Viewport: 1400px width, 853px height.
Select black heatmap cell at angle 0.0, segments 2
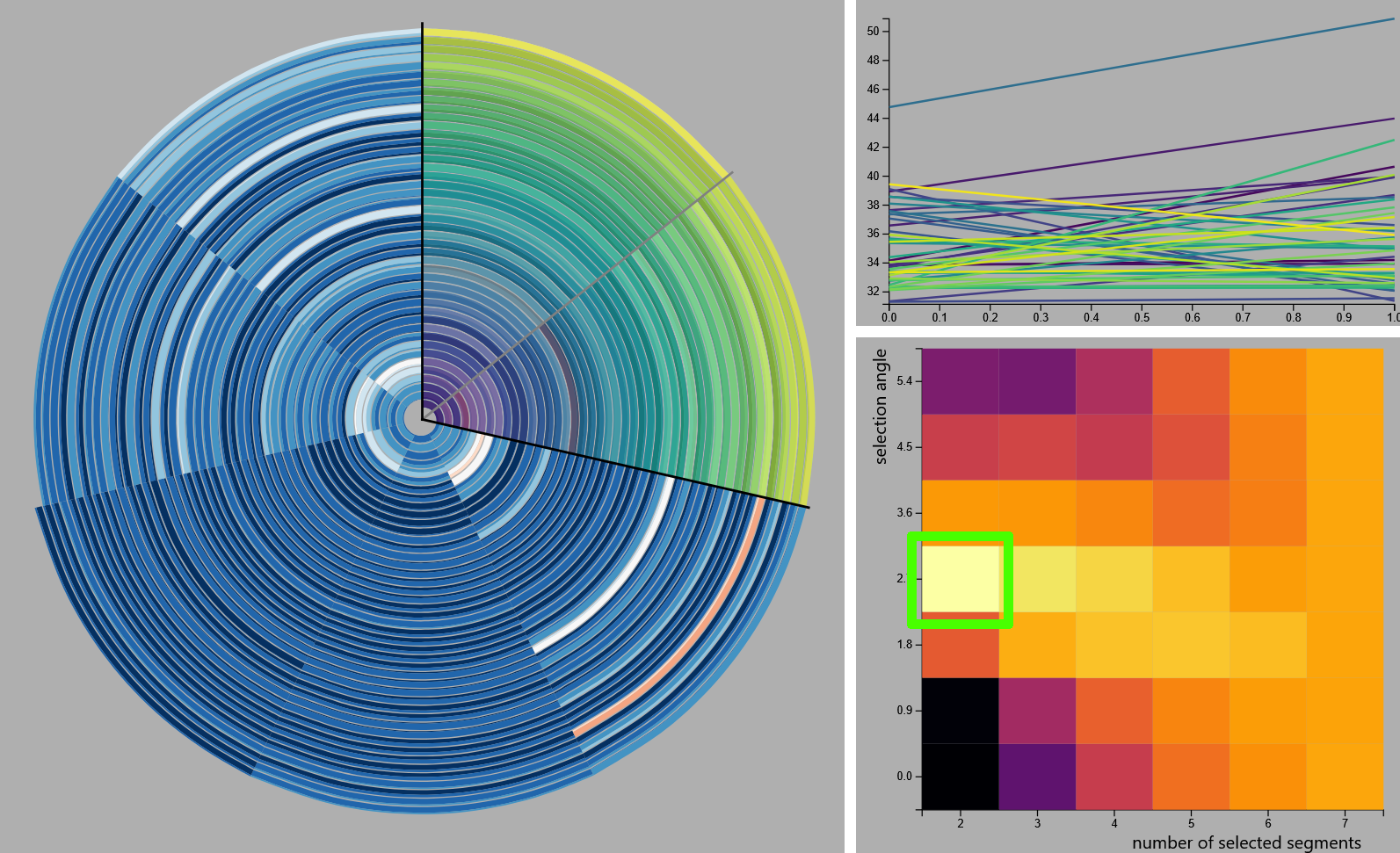[x=961, y=777]
